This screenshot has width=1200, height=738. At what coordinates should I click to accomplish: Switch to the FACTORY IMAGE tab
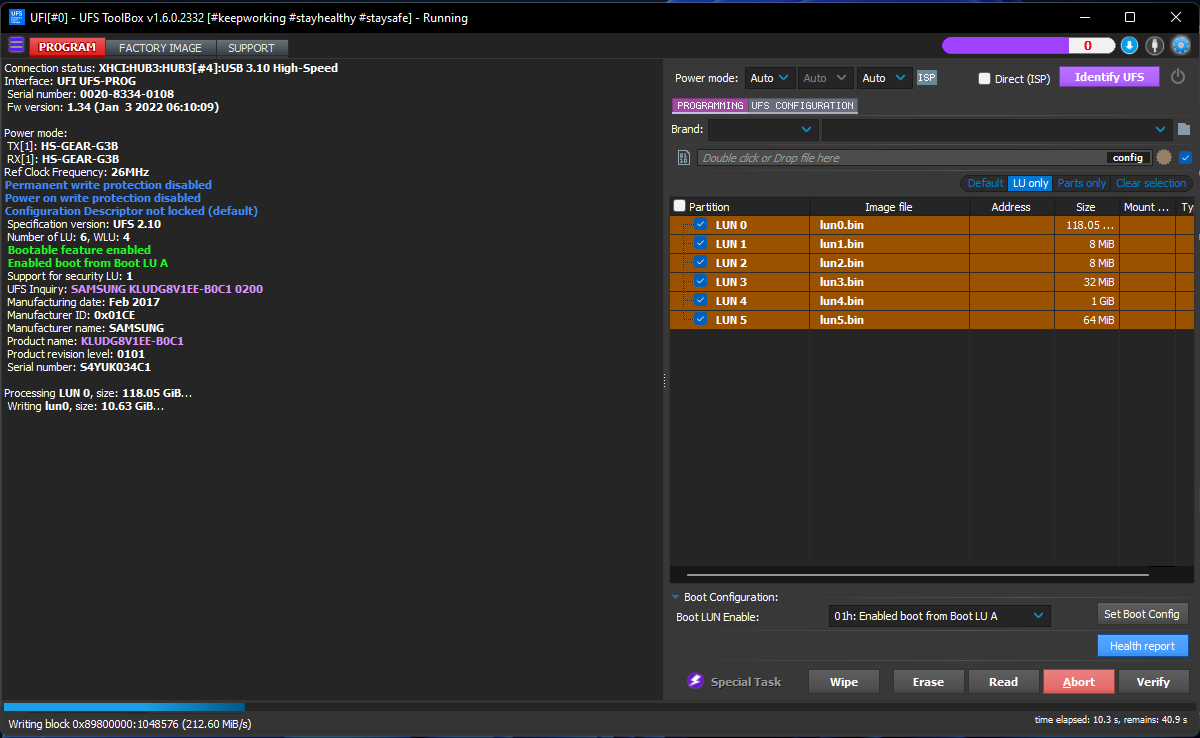coord(160,47)
